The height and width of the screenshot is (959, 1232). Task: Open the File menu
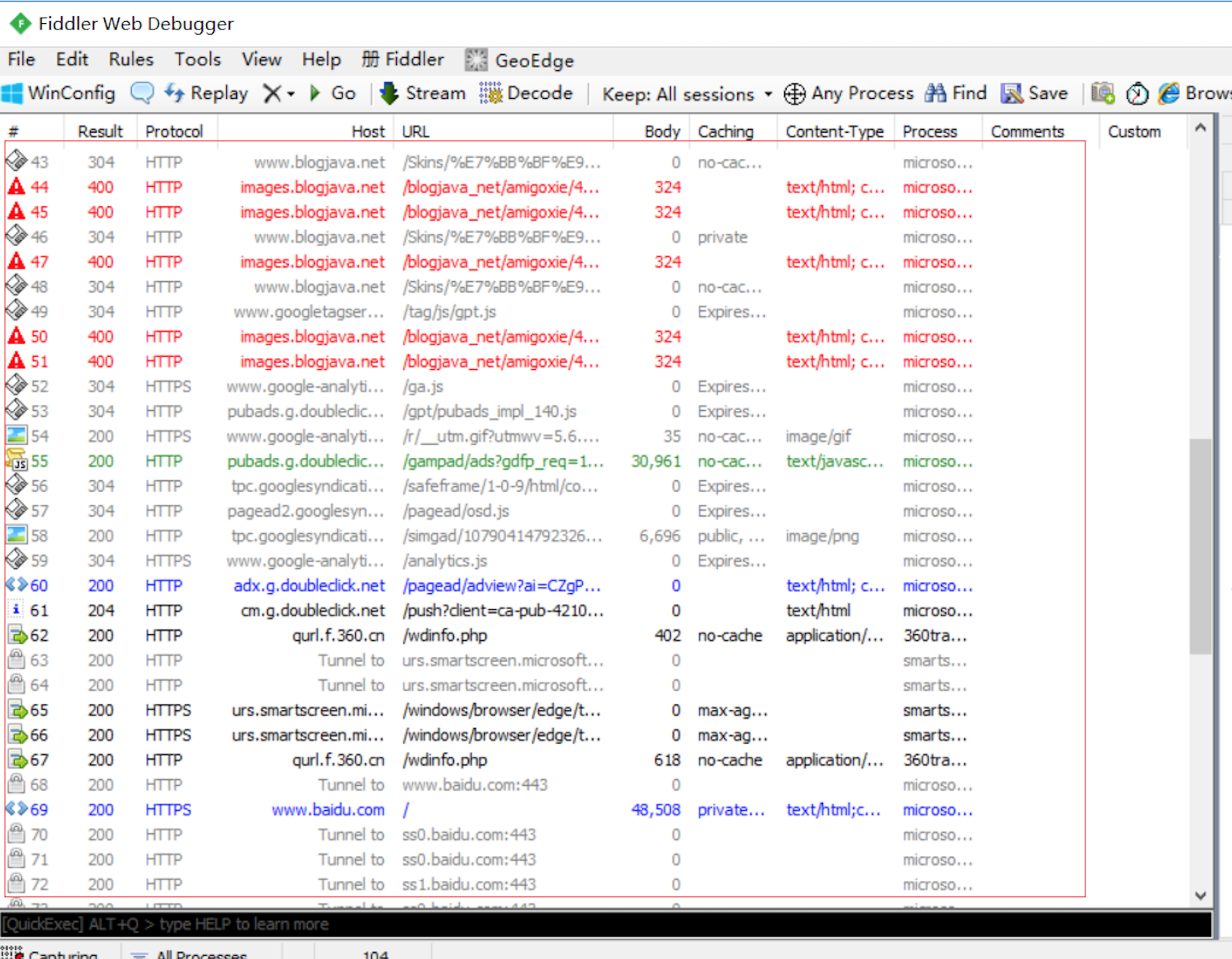tap(22, 59)
